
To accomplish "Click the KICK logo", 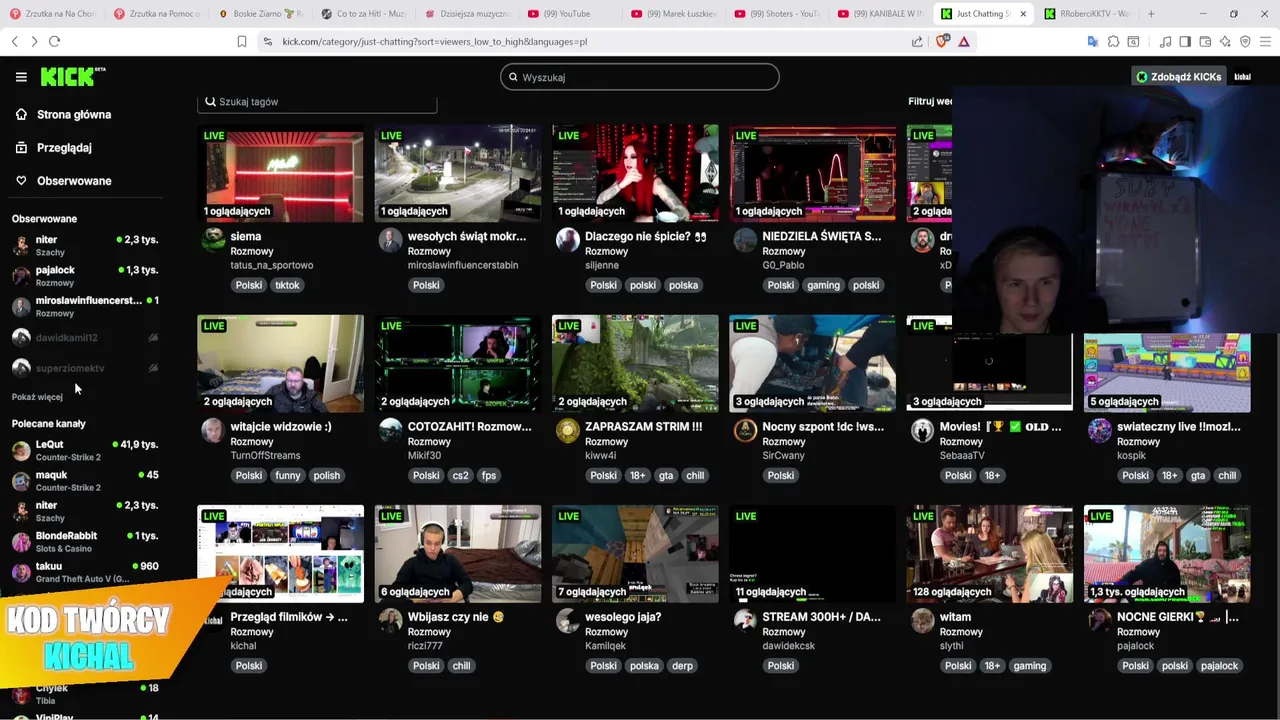I will [x=72, y=77].
